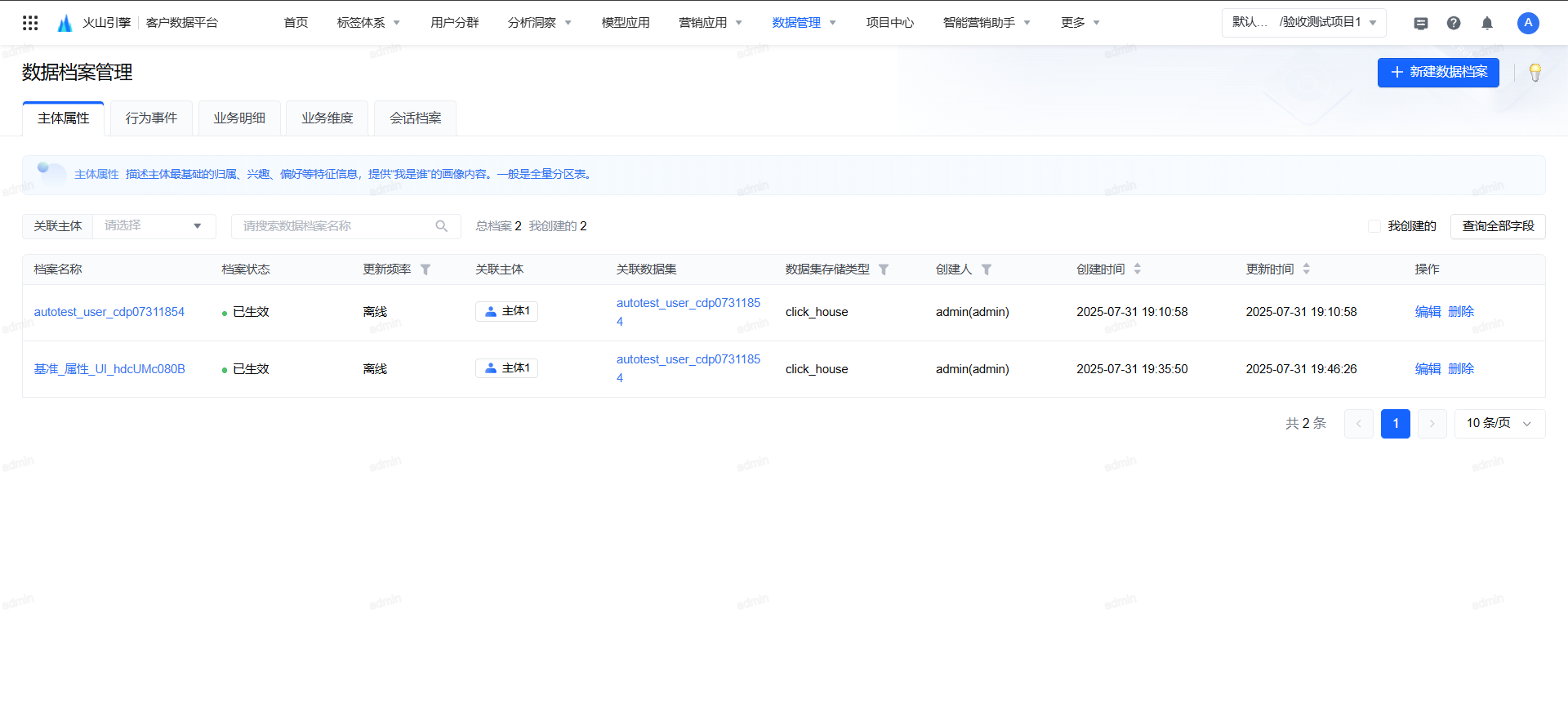Click the message center icon
This screenshot has width=1568, height=717.
point(1421,23)
